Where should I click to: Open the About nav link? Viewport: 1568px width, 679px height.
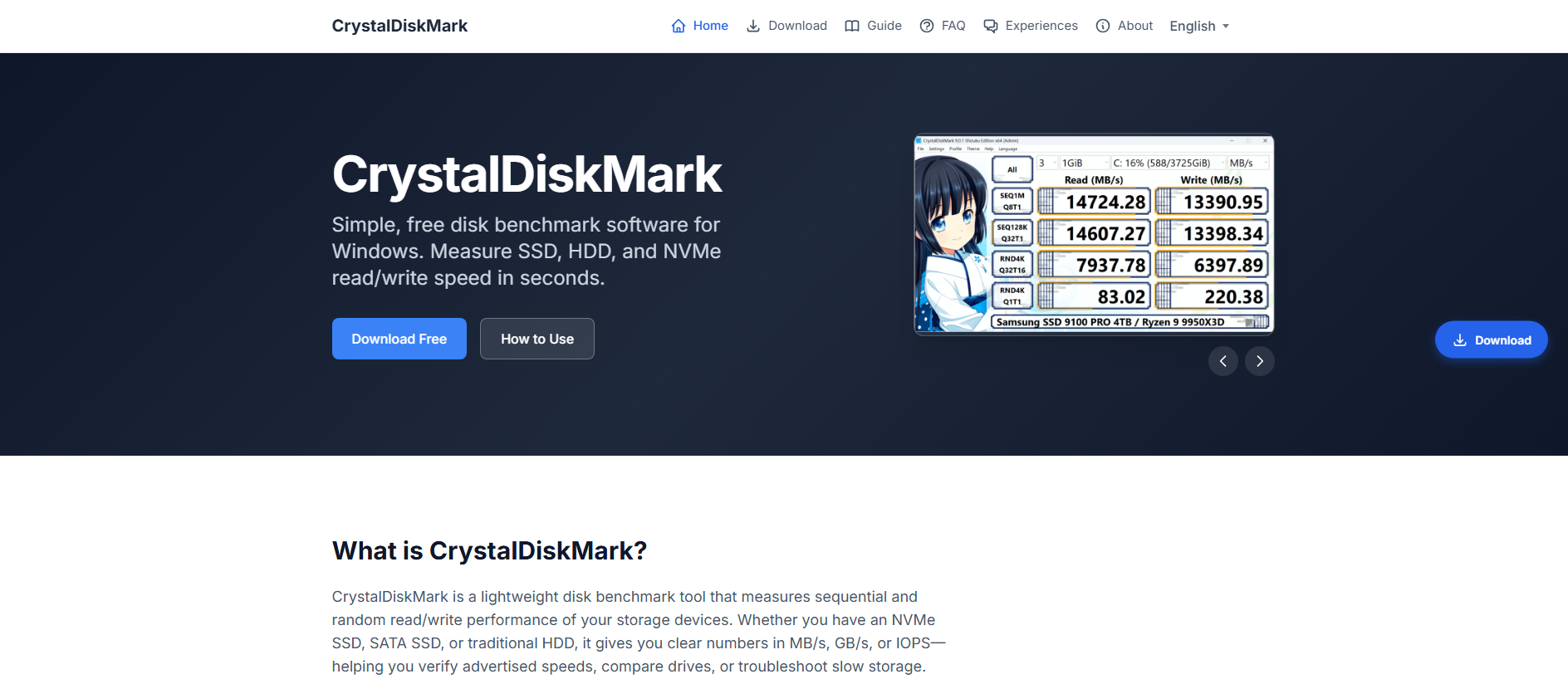(x=1125, y=26)
